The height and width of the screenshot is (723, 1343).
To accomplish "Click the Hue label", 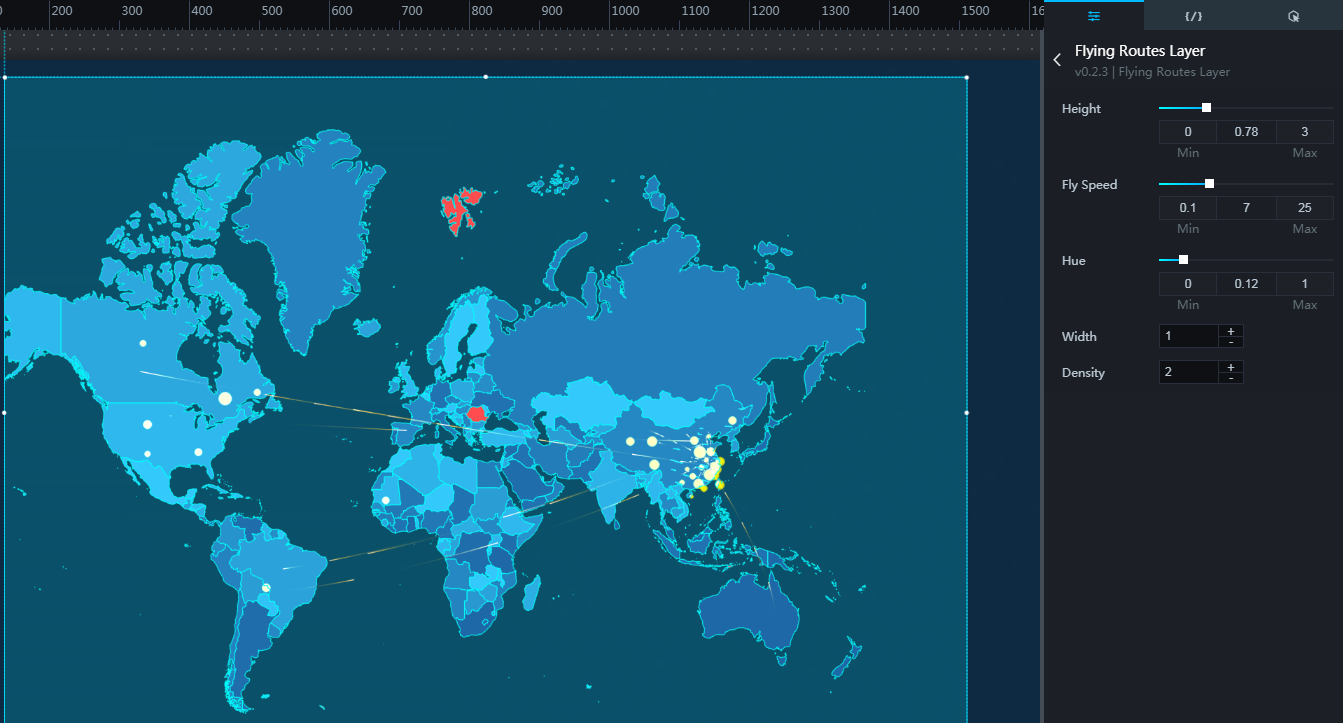I will tap(1074, 261).
